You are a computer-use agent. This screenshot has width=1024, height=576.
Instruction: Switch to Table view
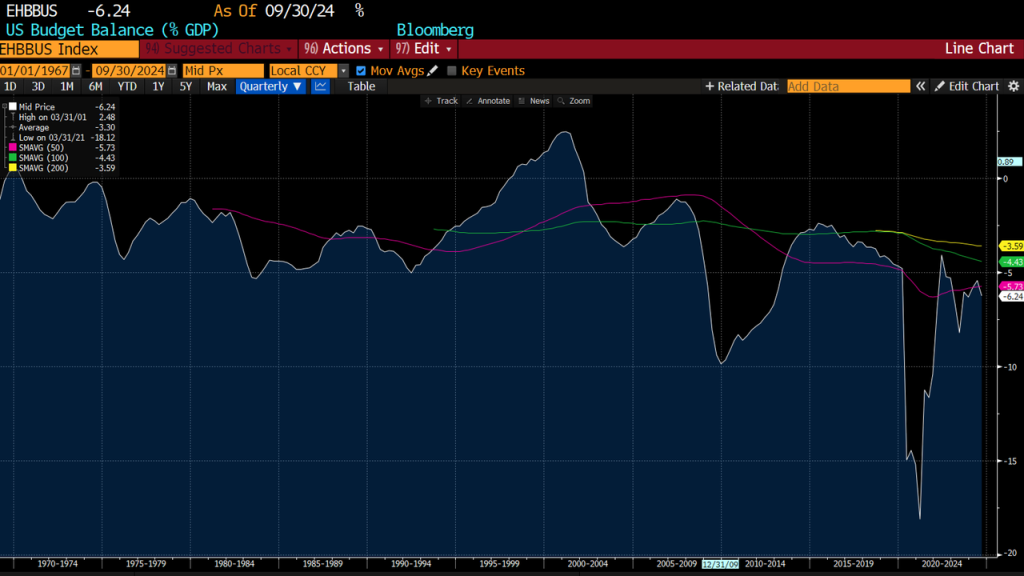click(x=361, y=86)
